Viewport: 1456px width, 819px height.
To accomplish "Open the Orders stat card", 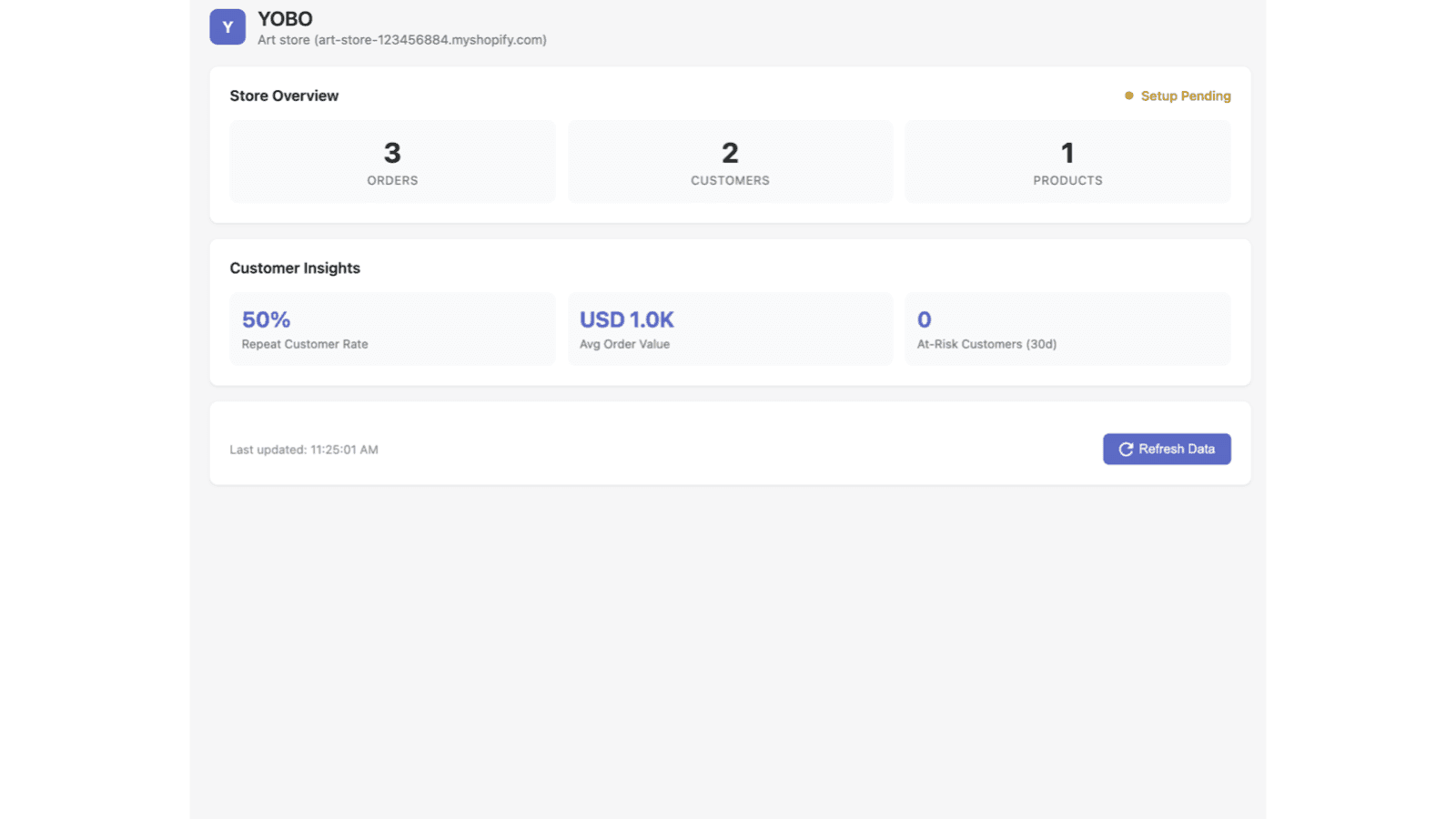I will tap(392, 161).
